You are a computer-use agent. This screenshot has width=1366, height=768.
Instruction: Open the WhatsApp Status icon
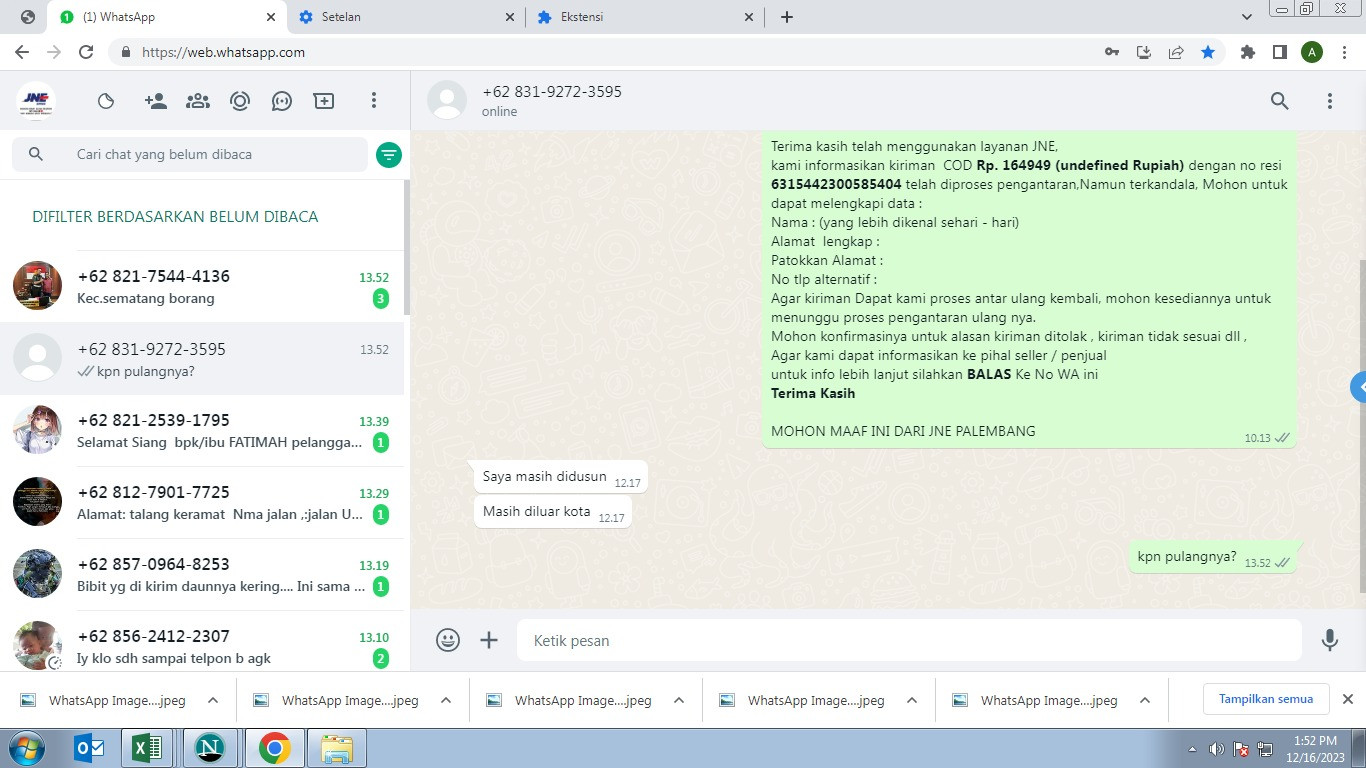(x=106, y=101)
